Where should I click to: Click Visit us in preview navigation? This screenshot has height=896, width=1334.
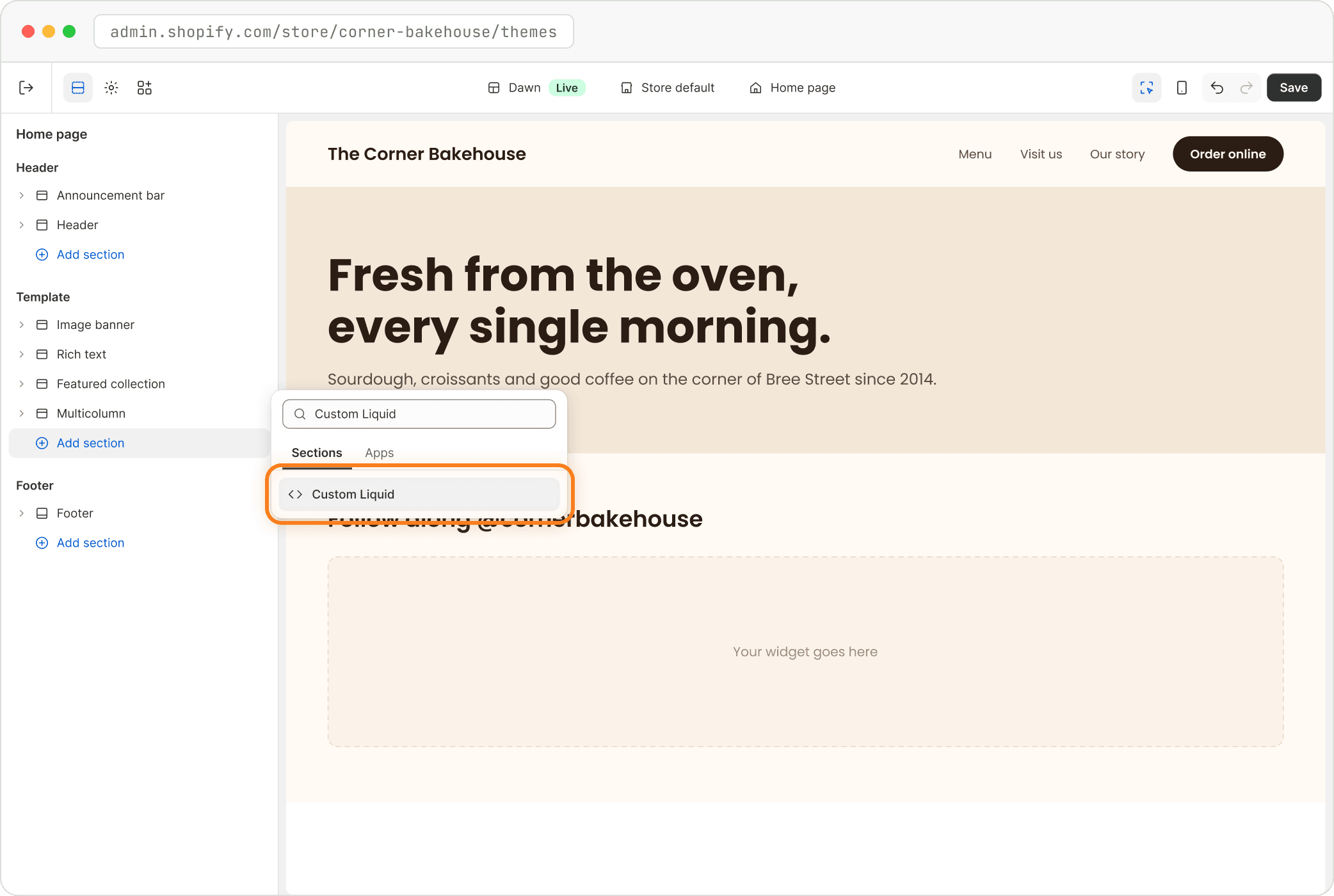click(1041, 154)
